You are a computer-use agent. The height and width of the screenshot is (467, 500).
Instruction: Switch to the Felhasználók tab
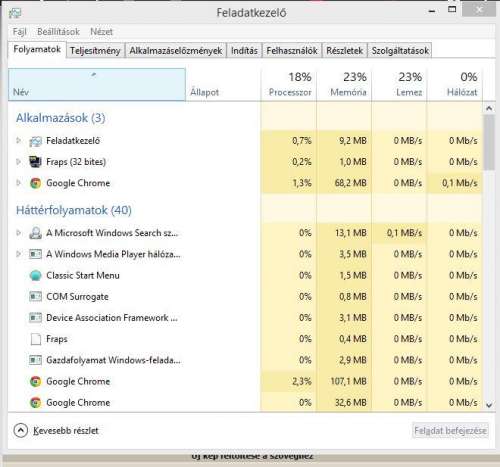pos(292,51)
